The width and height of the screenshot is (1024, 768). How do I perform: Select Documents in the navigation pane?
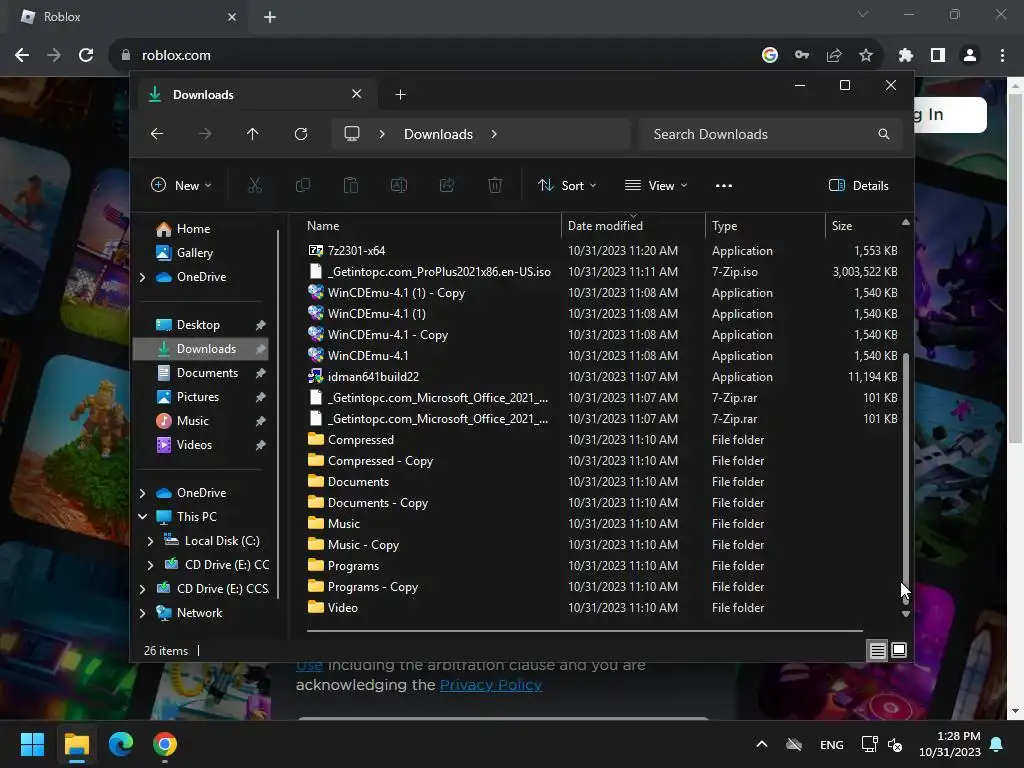pyautogui.click(x=207, y=373)
